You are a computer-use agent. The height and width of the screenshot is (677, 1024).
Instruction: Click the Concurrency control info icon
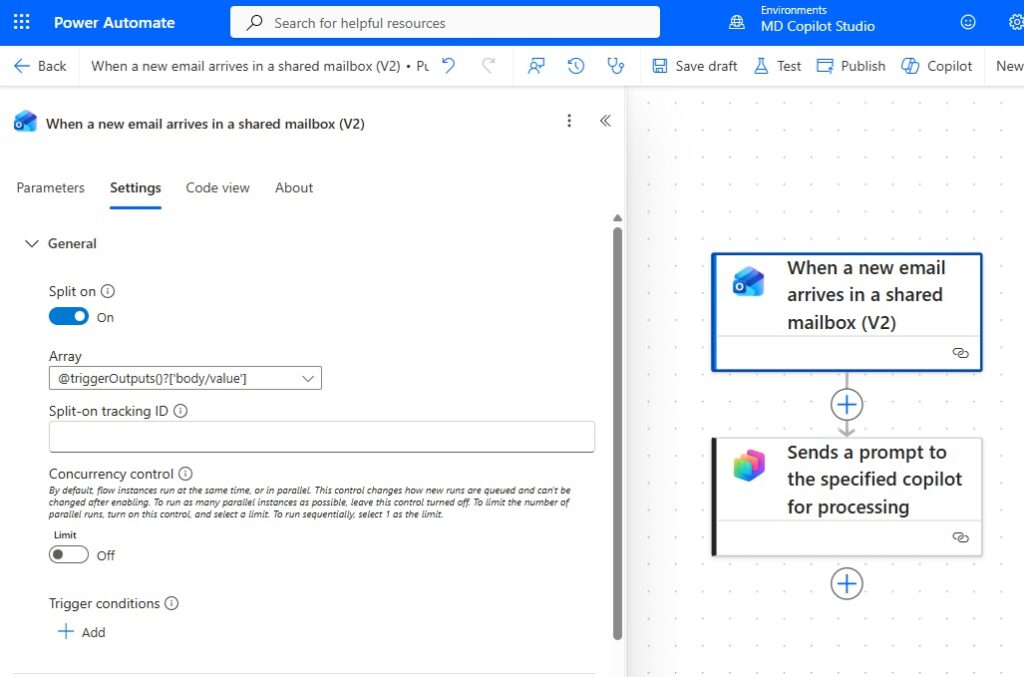(x=186, y=474)
